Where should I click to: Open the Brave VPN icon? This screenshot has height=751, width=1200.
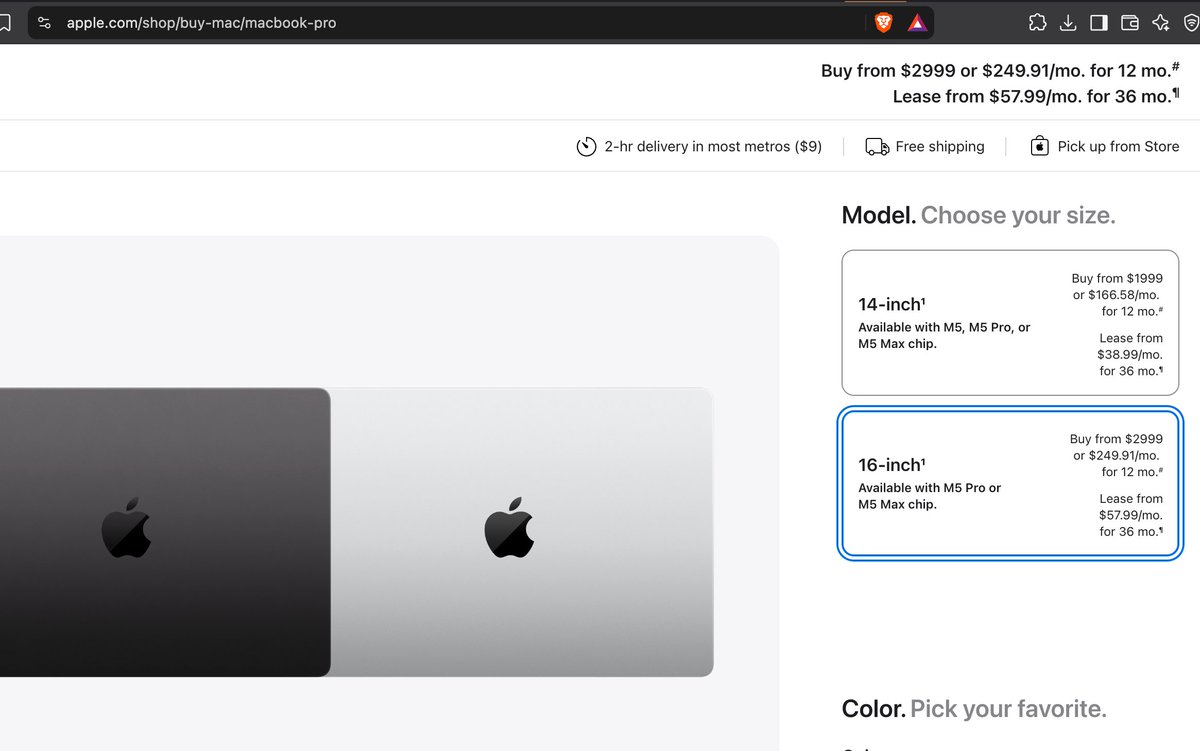[x=1192, y=22]
